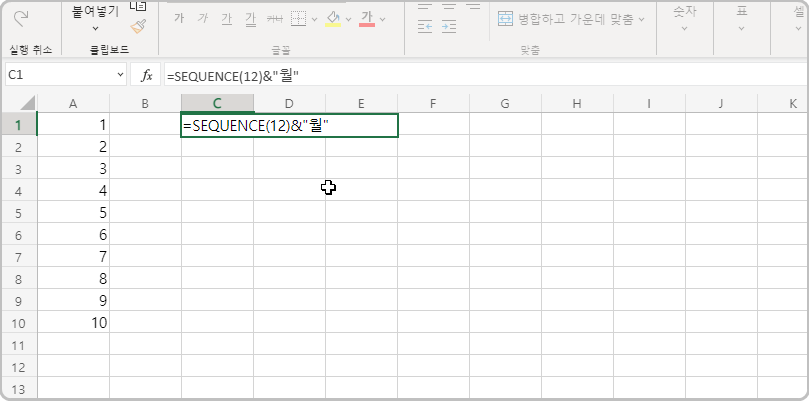Image resolution: width=809 pixels, height=409 pixels.
Task: Expand the 표 table group
Action: 742,20
